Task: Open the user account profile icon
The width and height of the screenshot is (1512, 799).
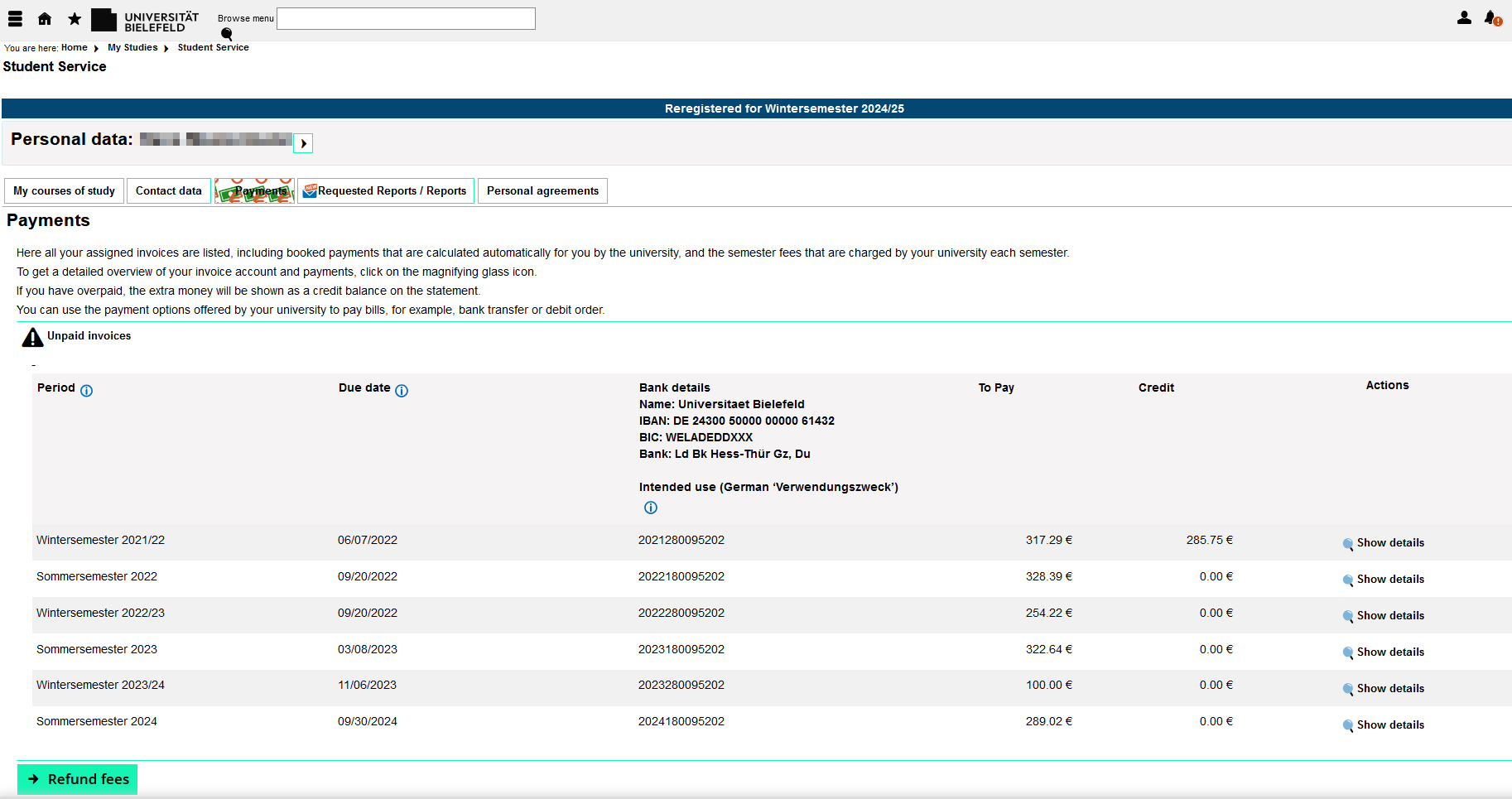Action: (1464, 17)
